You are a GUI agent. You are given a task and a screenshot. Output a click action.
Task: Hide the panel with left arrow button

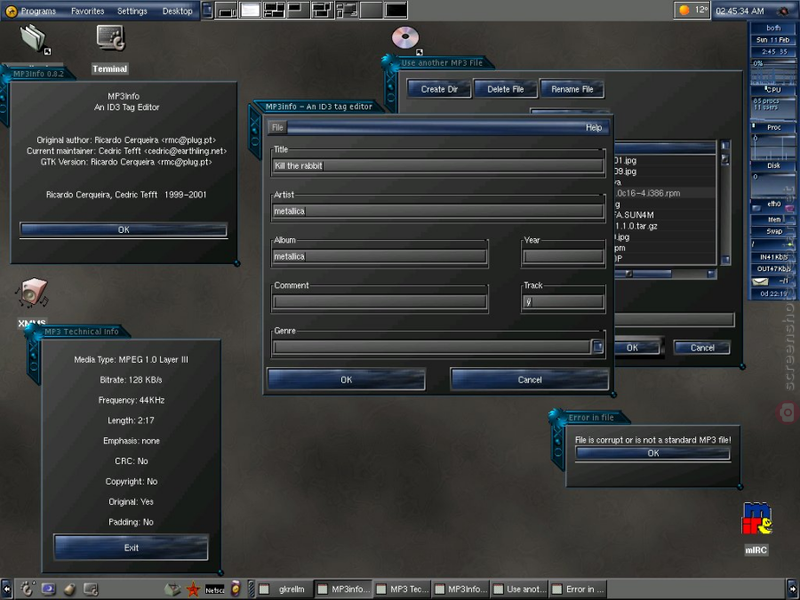[5, 589]
